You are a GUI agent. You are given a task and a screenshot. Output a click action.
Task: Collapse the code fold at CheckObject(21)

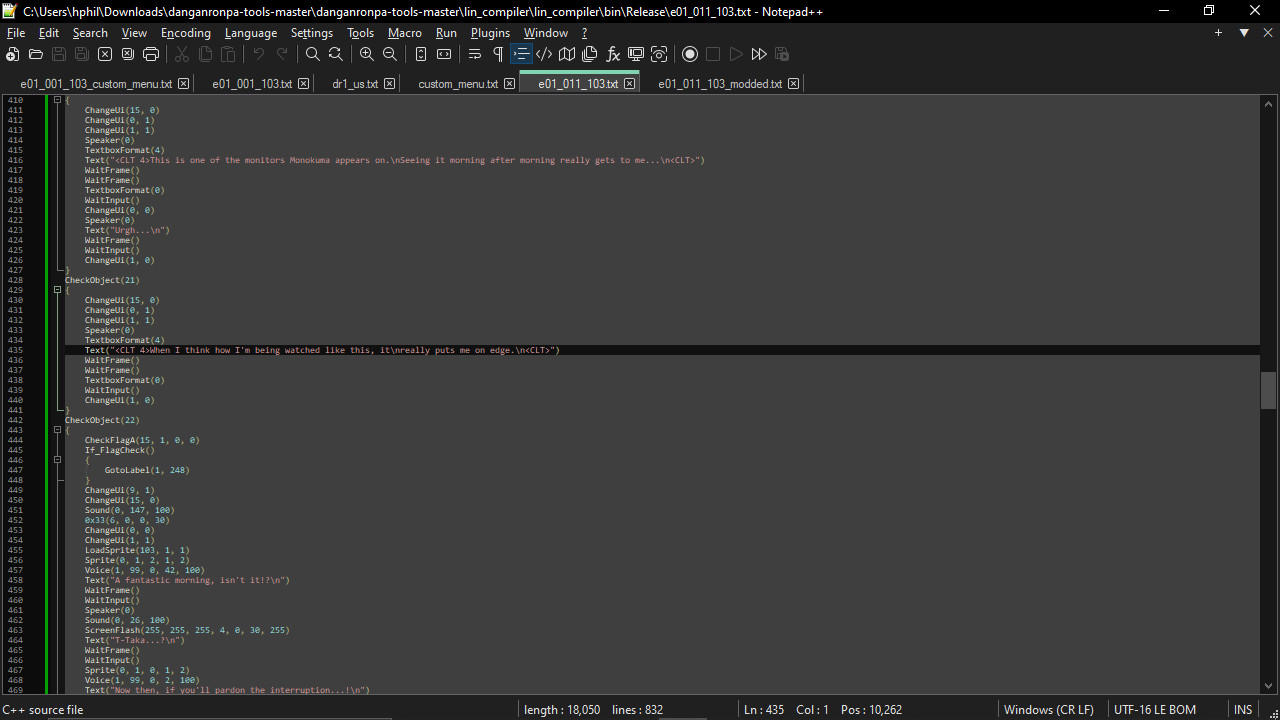coord(57,289)
